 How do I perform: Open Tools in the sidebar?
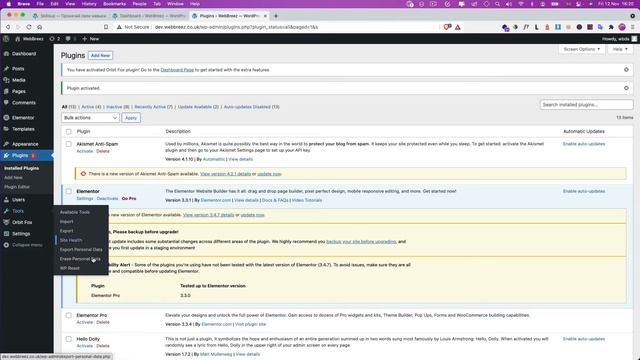18,211
